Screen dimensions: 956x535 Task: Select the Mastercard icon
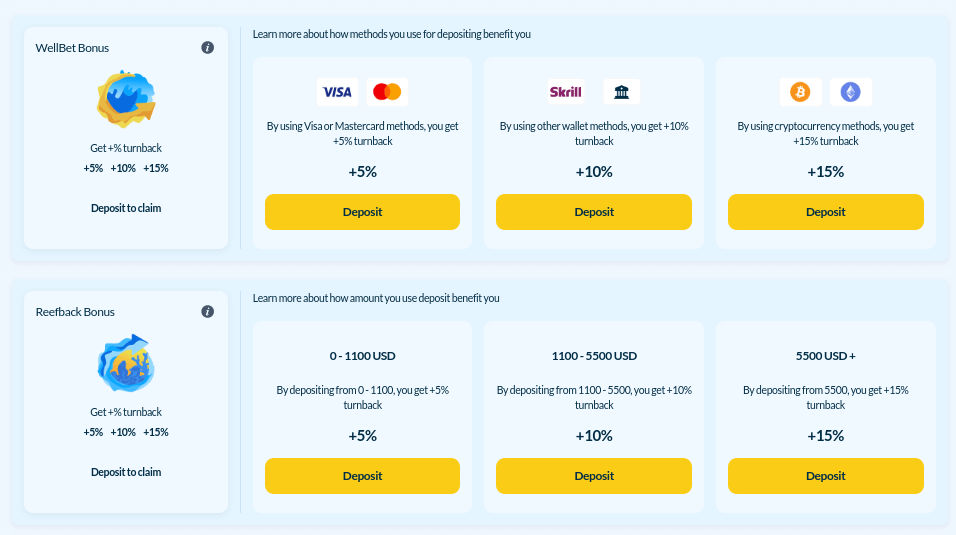387,92
